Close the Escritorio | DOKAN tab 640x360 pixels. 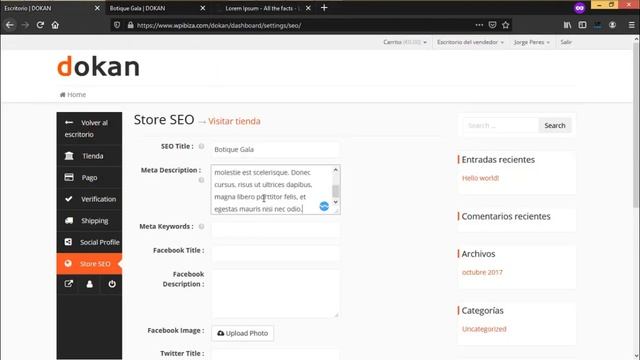coord(97,8)
